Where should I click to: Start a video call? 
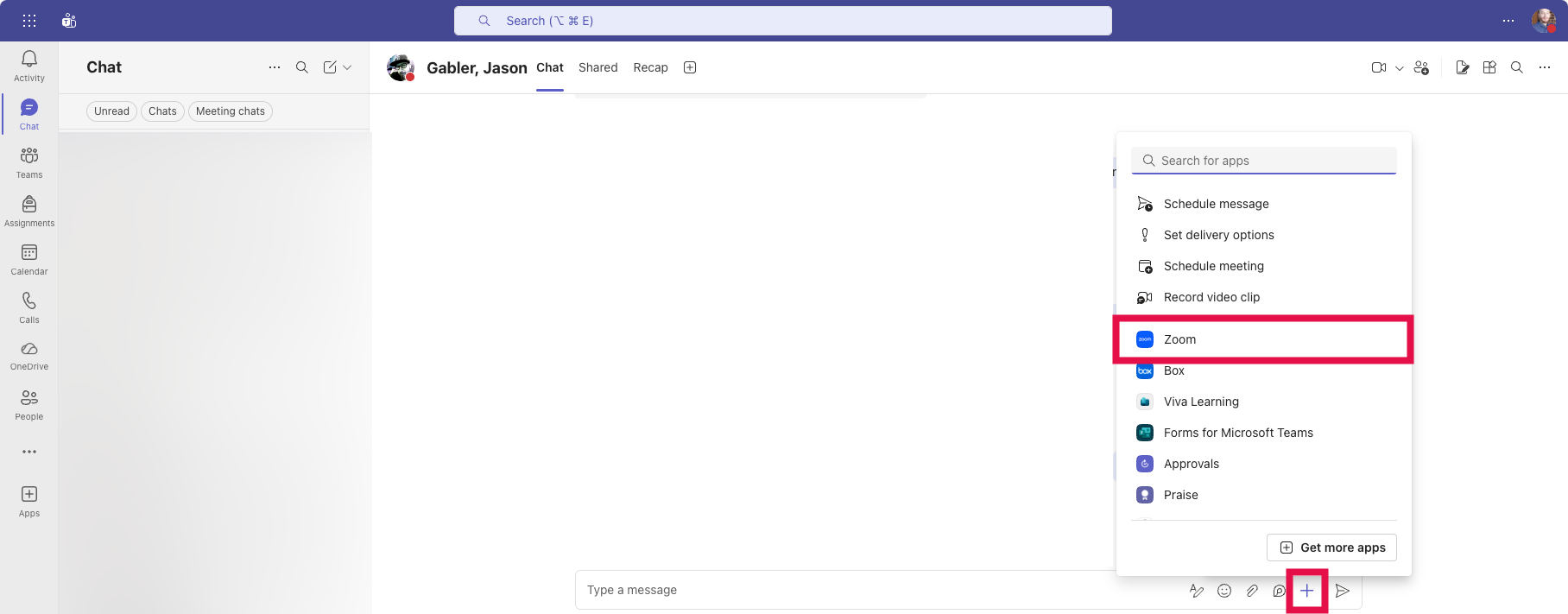click(x=1379, y=67)
